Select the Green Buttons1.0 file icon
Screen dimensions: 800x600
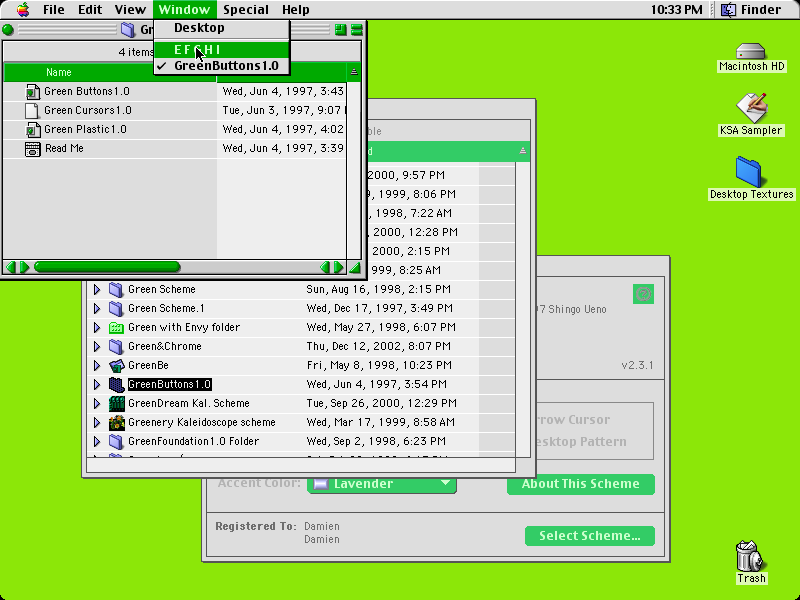coord(32,91)
